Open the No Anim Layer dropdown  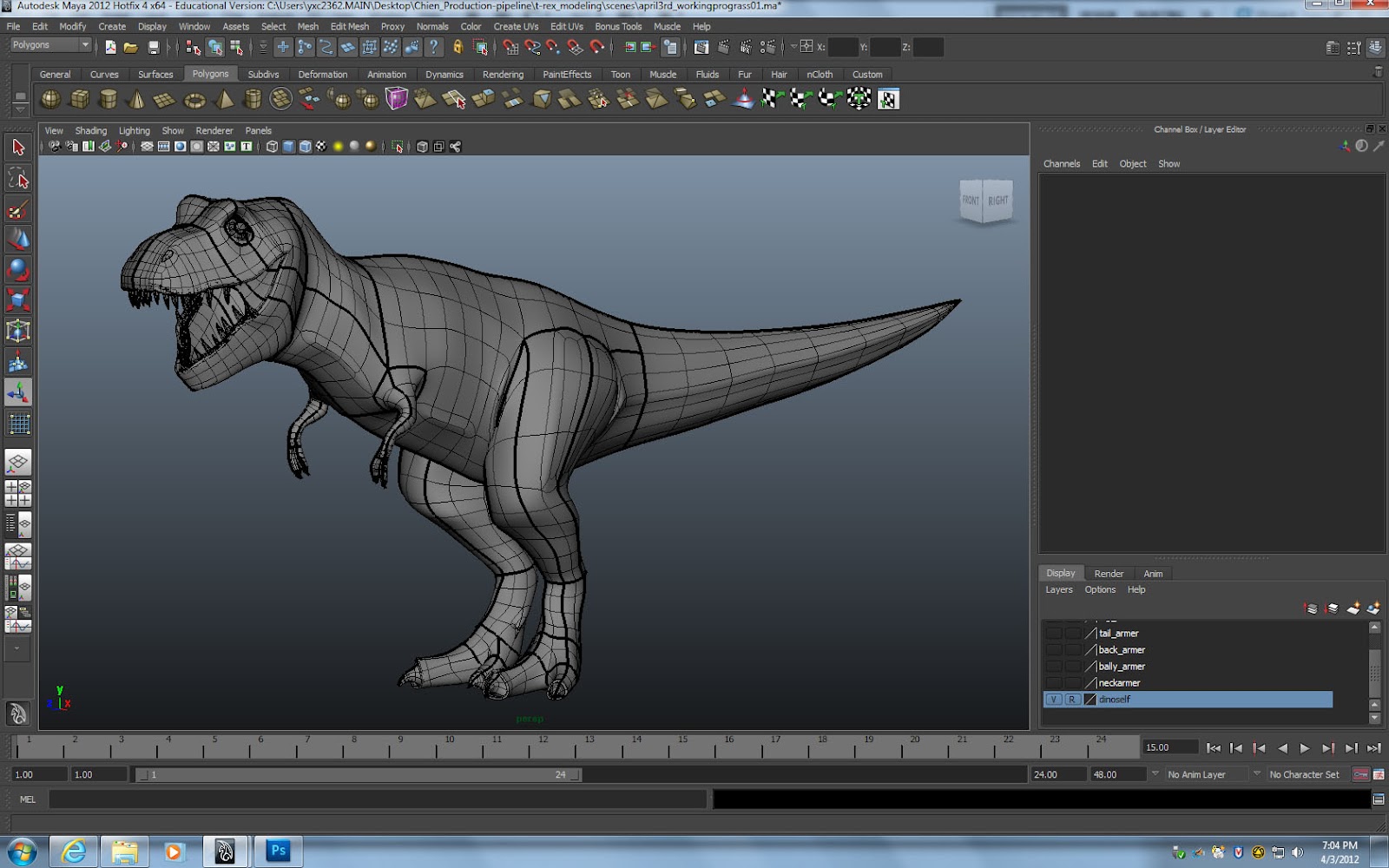[x=1205, y=773]
